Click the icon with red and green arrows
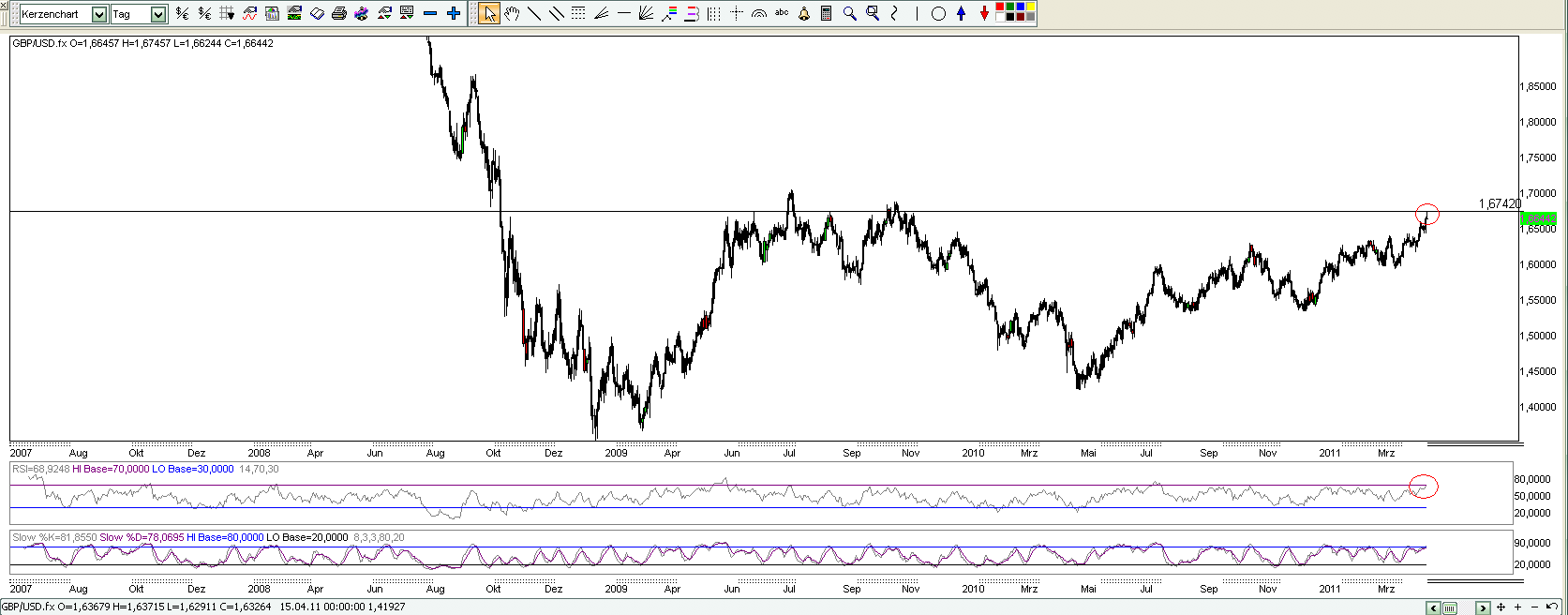Viewport: 1568px width, 615px height. [384, 13]
